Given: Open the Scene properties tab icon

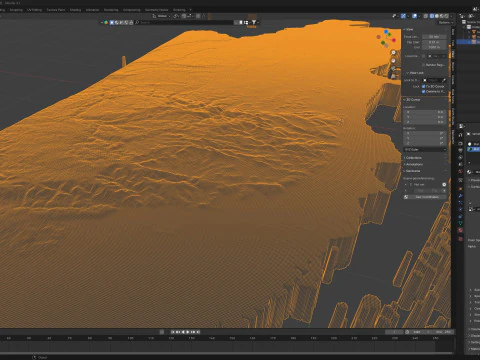Looking at the screenshot, I should pyautogui.click(x=460, y=165).
